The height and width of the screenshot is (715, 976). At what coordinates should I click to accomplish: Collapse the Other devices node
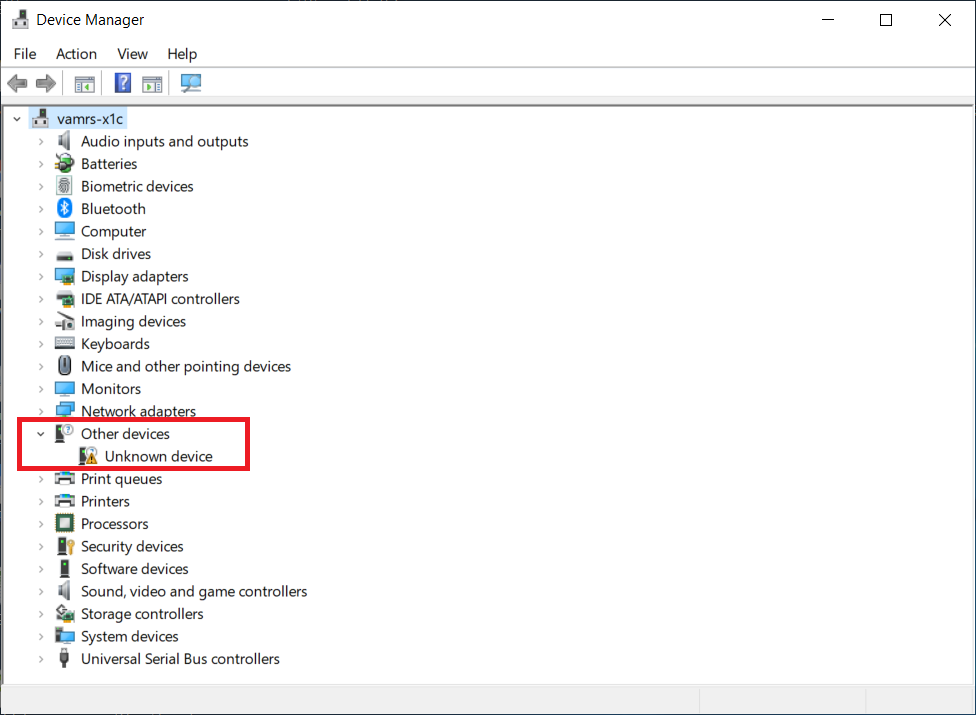[x=40, y=434]
